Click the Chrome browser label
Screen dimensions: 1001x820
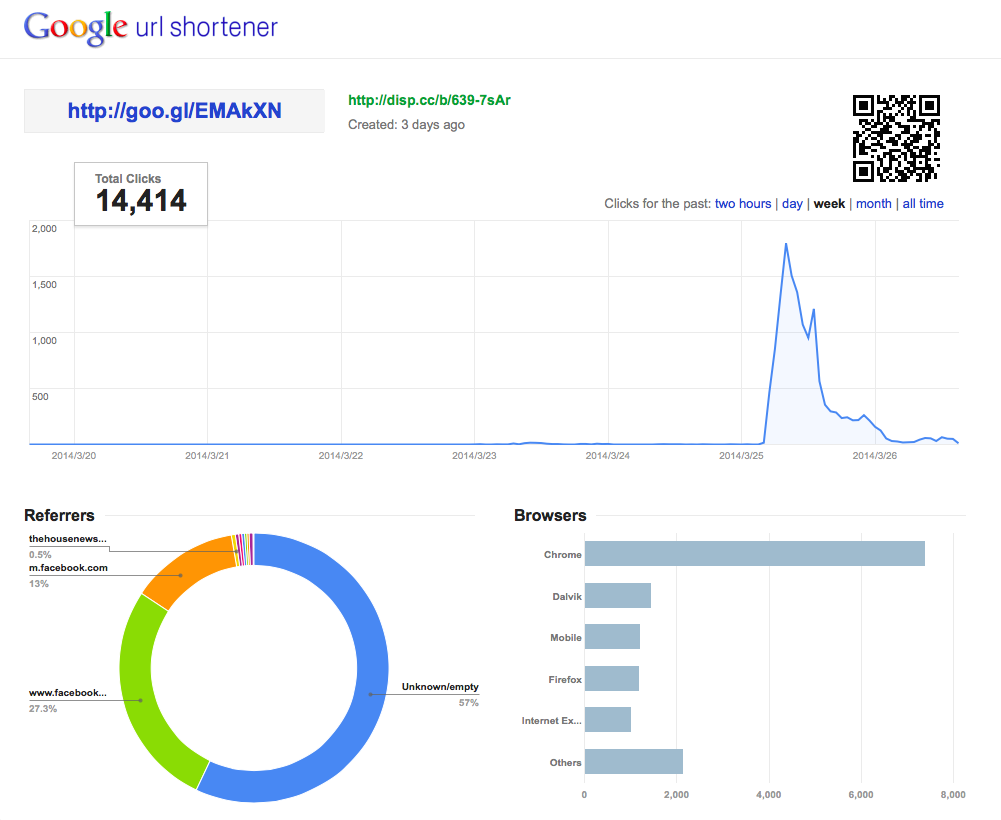click(562, 554)
